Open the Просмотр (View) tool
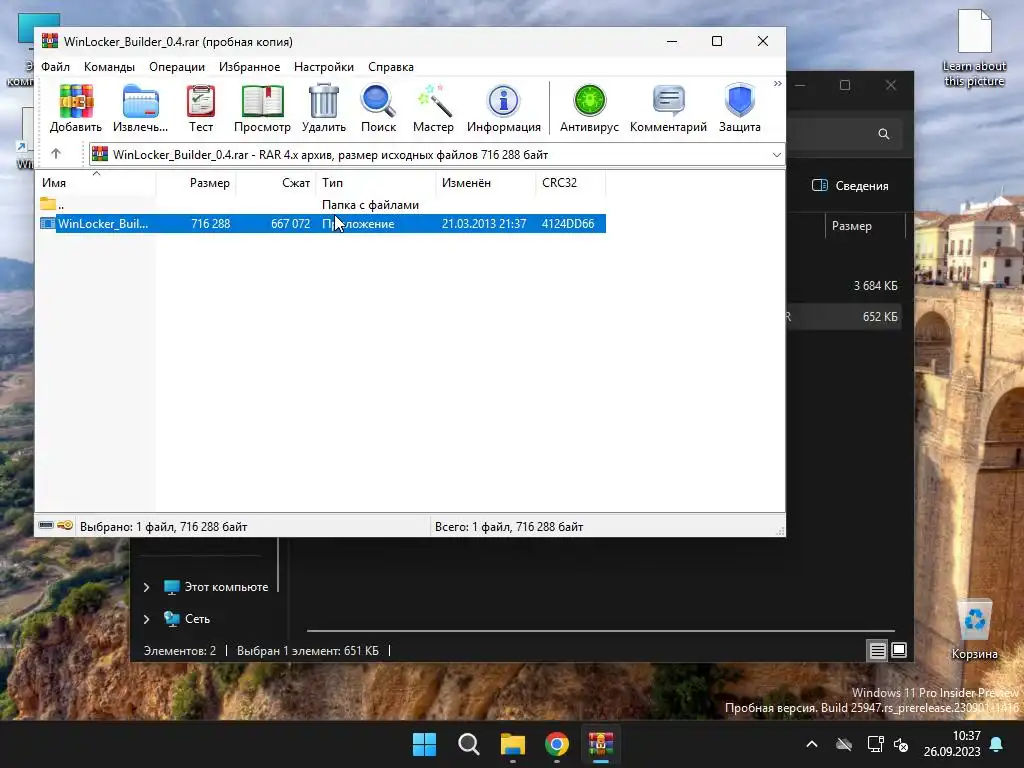The width and height of the screenshot is (1024, 768). coord(262,108)
